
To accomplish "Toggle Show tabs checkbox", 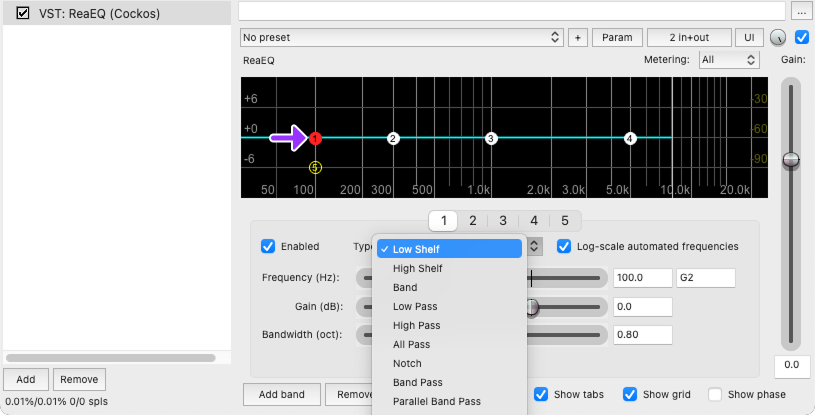I will (541, 394).
